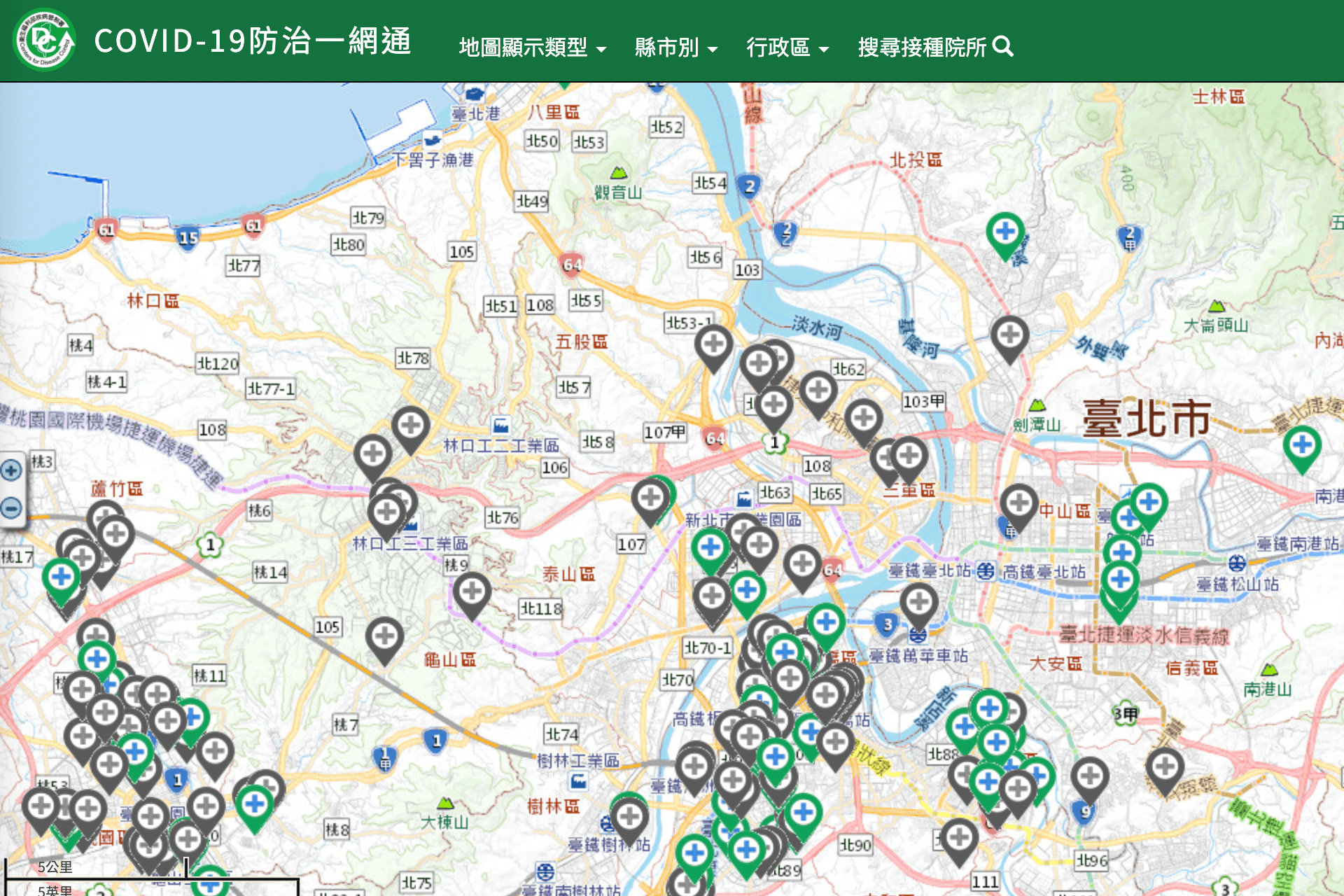Select gray marker south of 五股區

tap(650, 498)
